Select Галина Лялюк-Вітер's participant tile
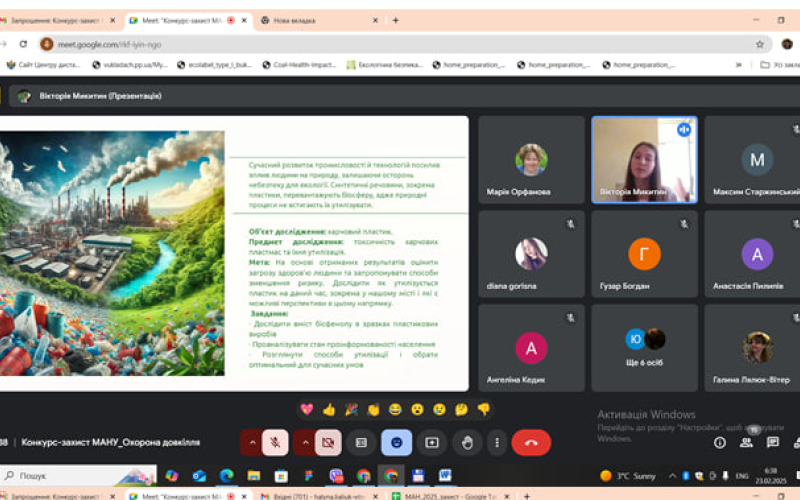Image resolution: width=800 pixels, height=500 pixels. point(753,348)
